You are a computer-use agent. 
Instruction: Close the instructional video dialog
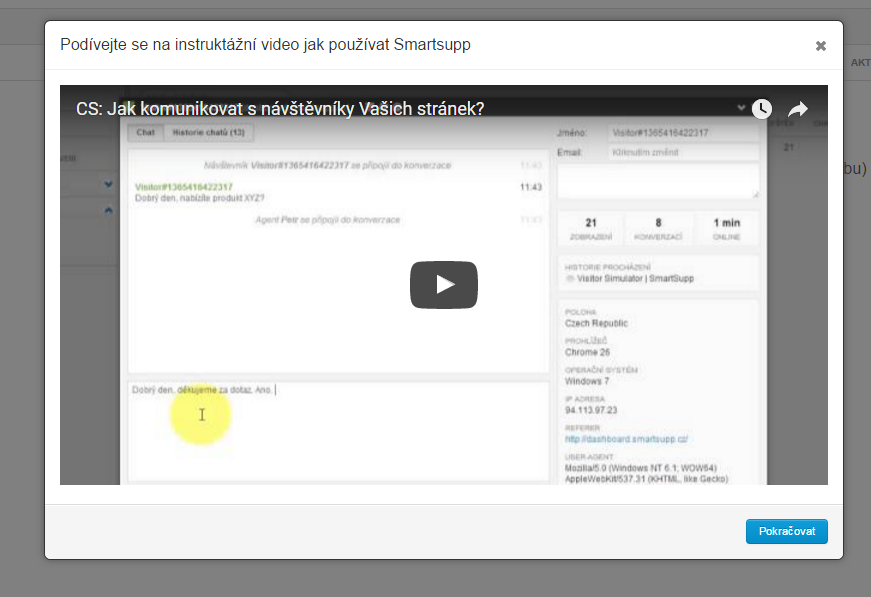click(x=820, y=46)
